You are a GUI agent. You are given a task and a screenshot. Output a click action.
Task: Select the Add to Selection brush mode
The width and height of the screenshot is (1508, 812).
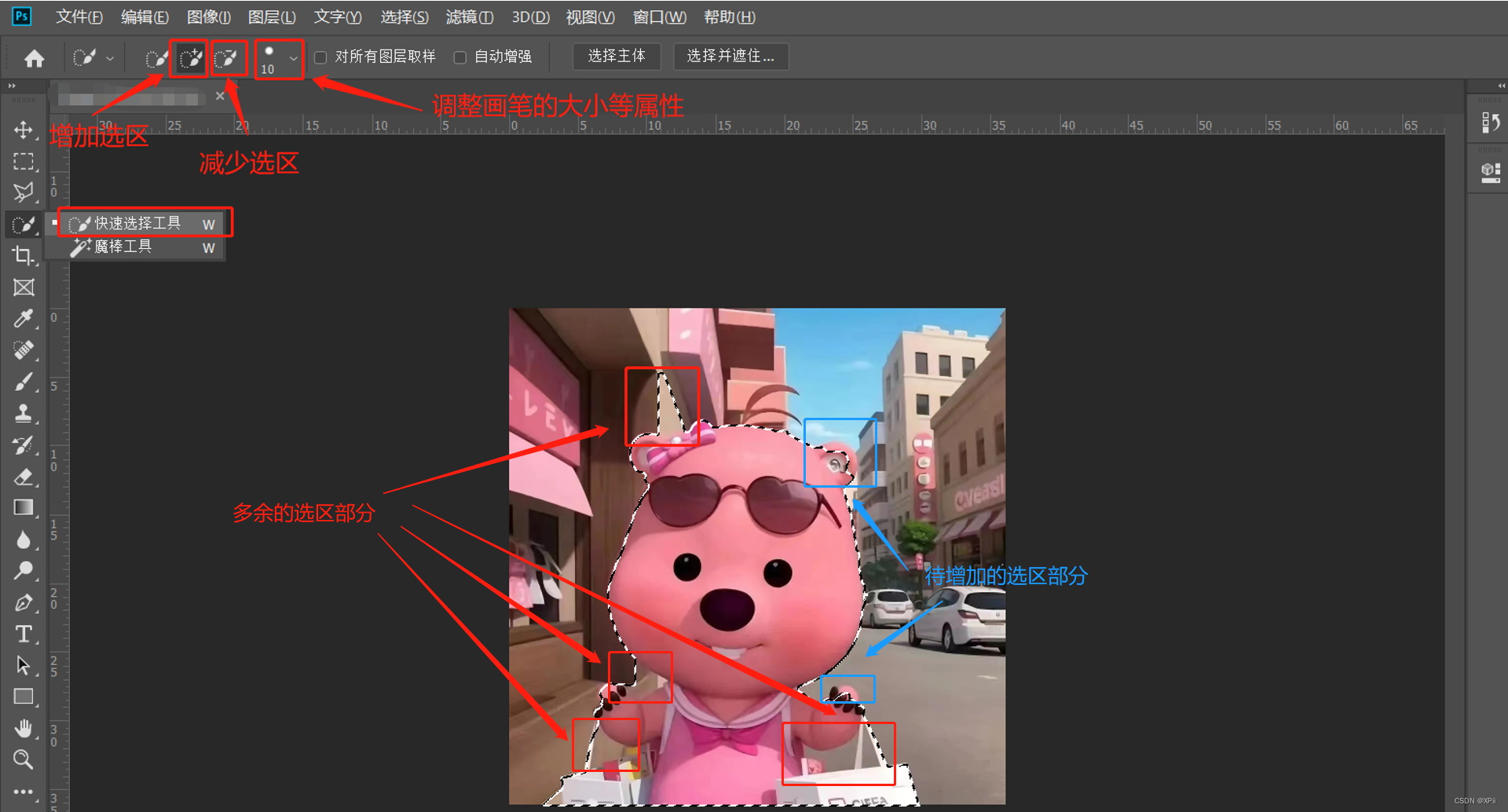pyautogui.click(x=189, y=58)
